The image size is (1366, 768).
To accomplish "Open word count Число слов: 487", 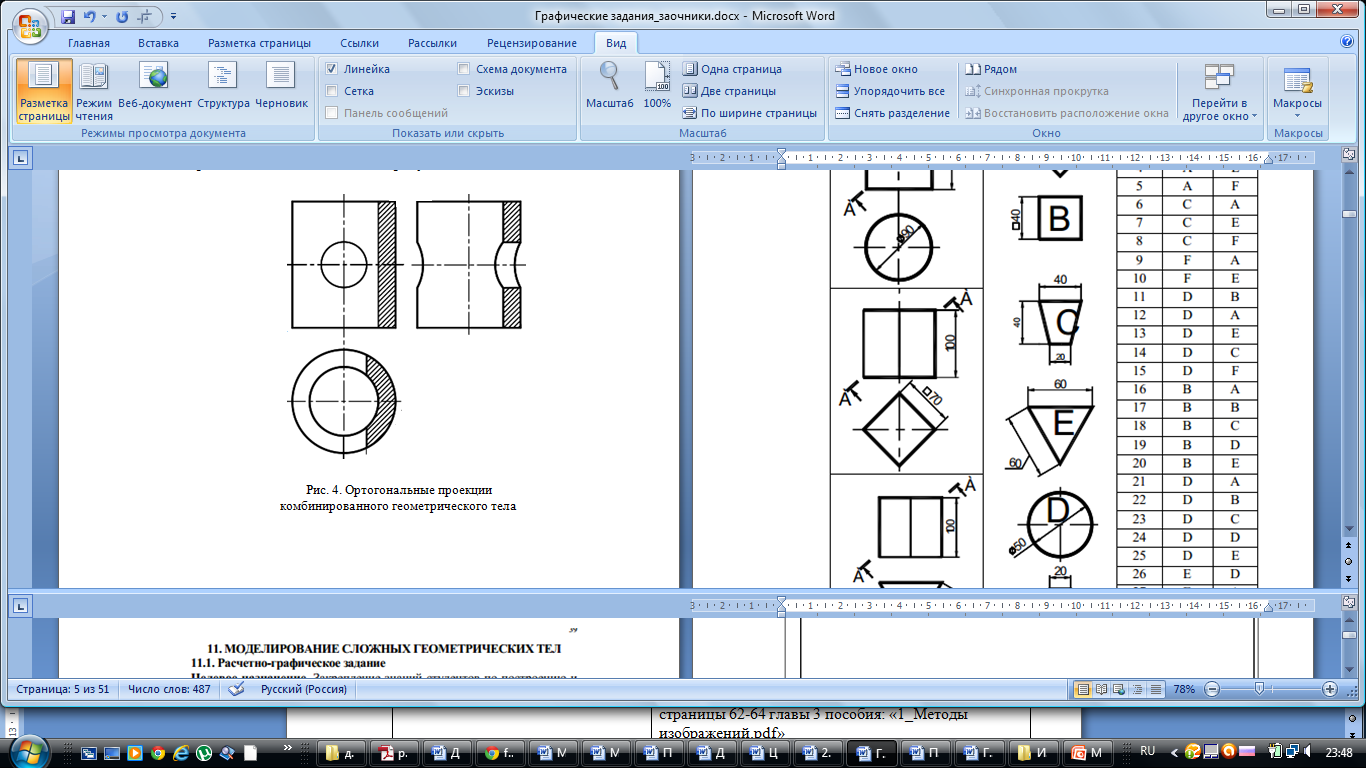I will pos(169,689).
